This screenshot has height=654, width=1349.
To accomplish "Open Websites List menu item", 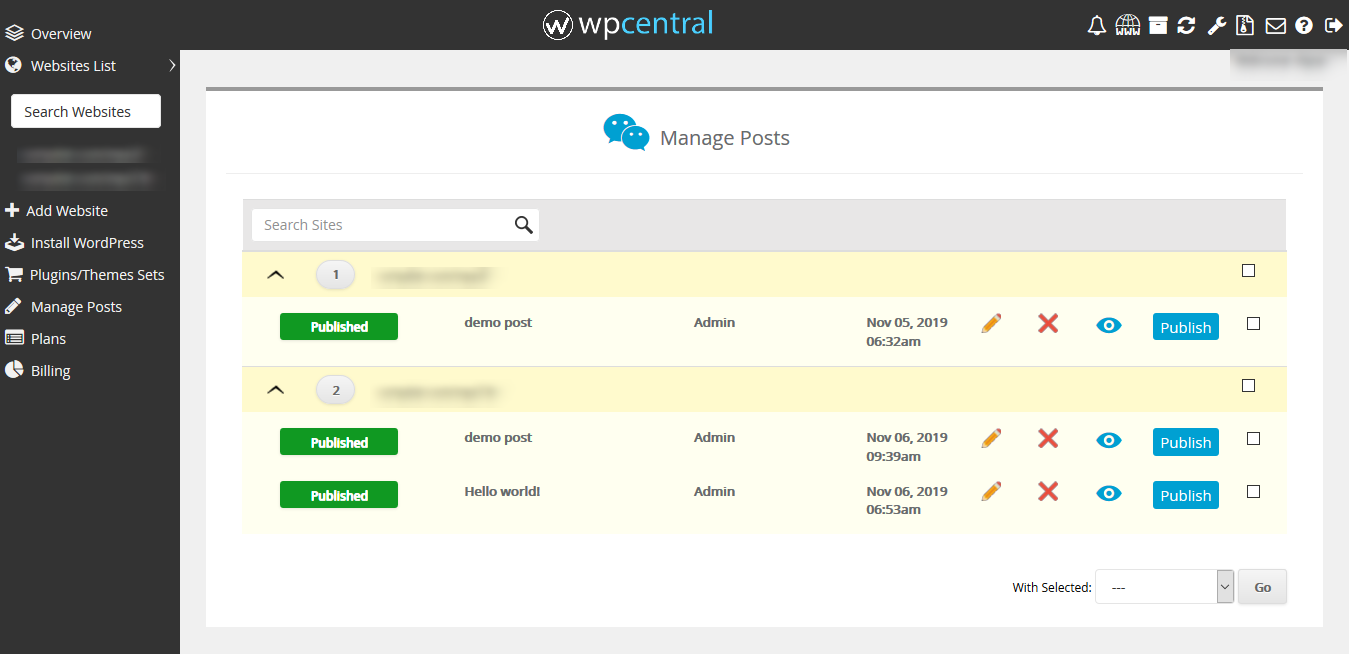I will pos(73,66).
